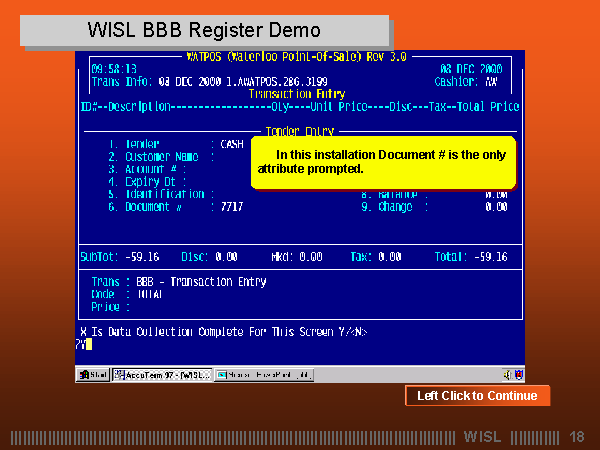Click the speaker volume tray icon

coord(505,374)
